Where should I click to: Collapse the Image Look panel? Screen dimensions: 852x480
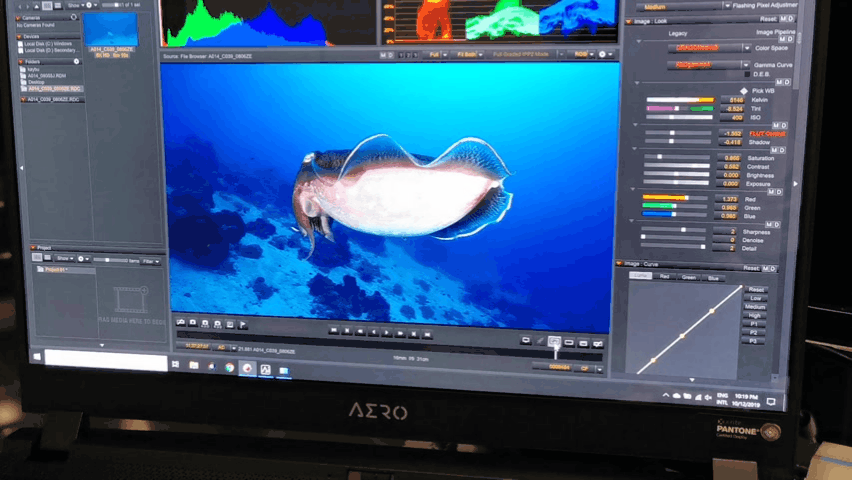631,19
